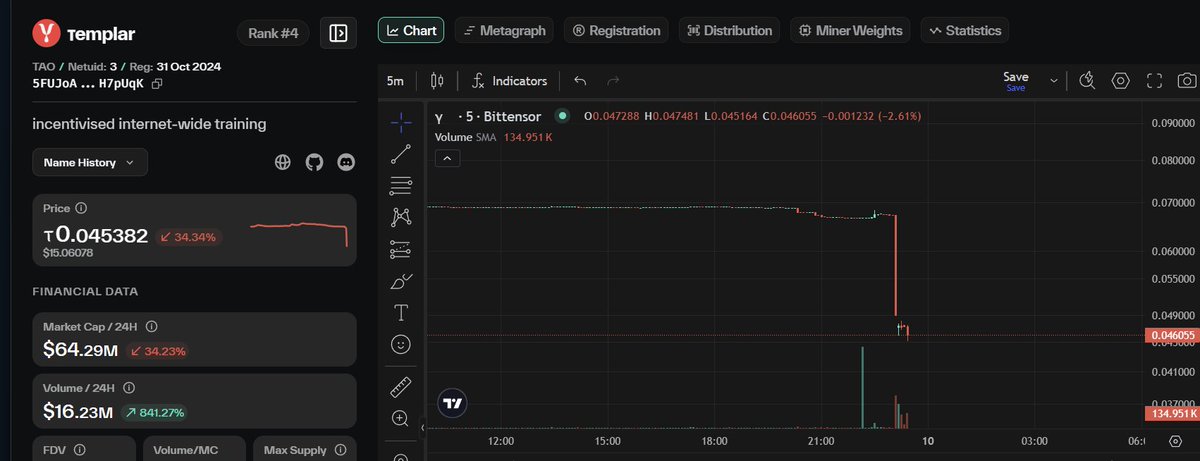Open the Discord server link icon
1200x461 pixels.
347,162
